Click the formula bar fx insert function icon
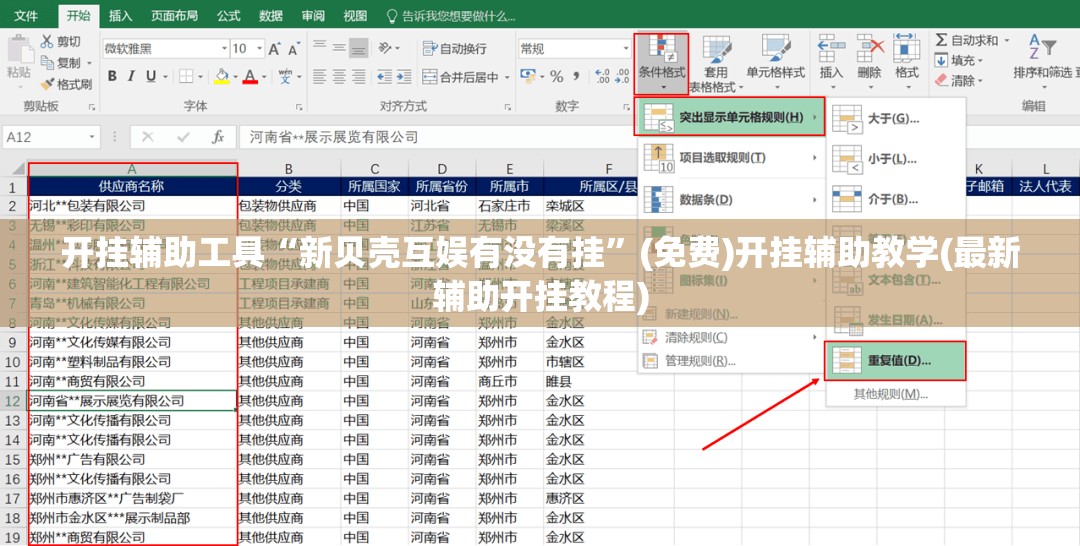This screenshot has width=1080, height=546. 218,137
